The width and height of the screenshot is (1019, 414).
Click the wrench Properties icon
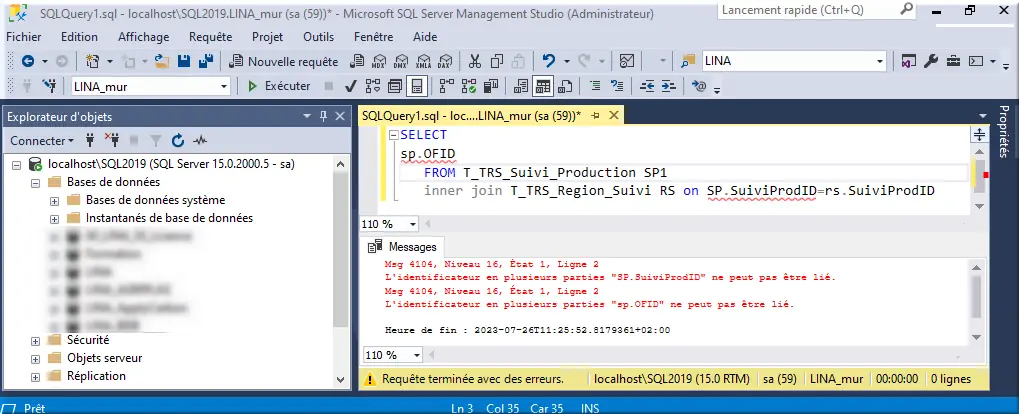pyautogui.click(x=931, y=61)
